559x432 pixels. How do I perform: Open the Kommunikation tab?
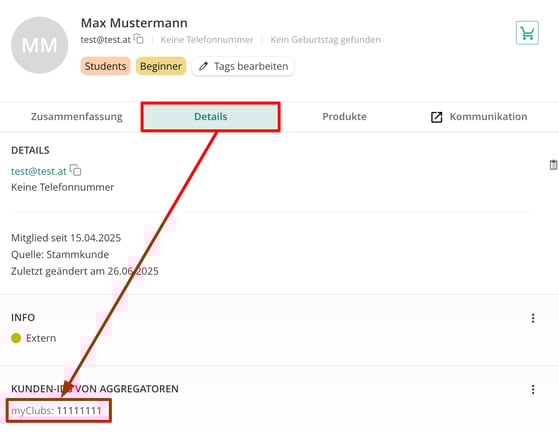click(479, 117)
